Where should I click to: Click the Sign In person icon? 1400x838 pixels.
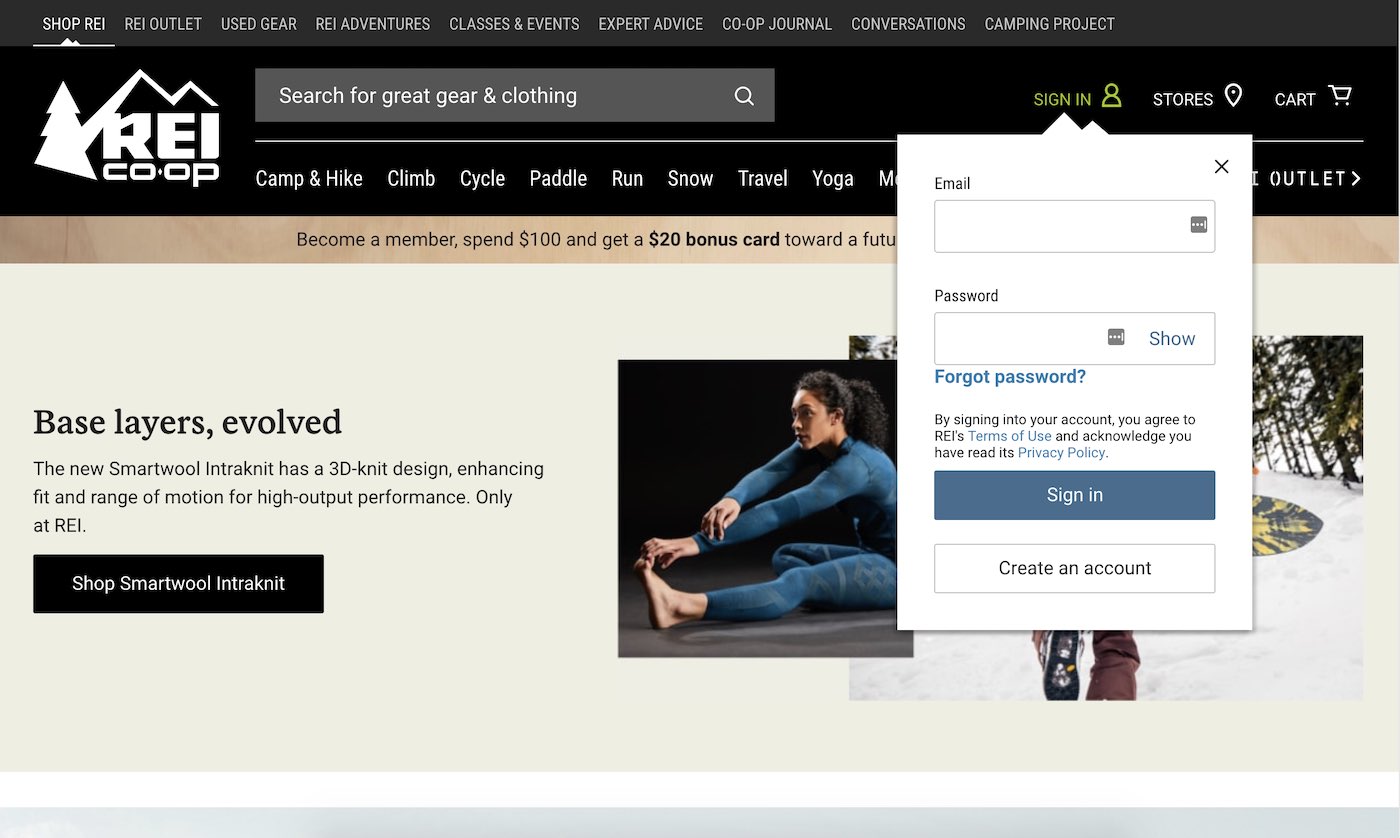(1111, 97)
